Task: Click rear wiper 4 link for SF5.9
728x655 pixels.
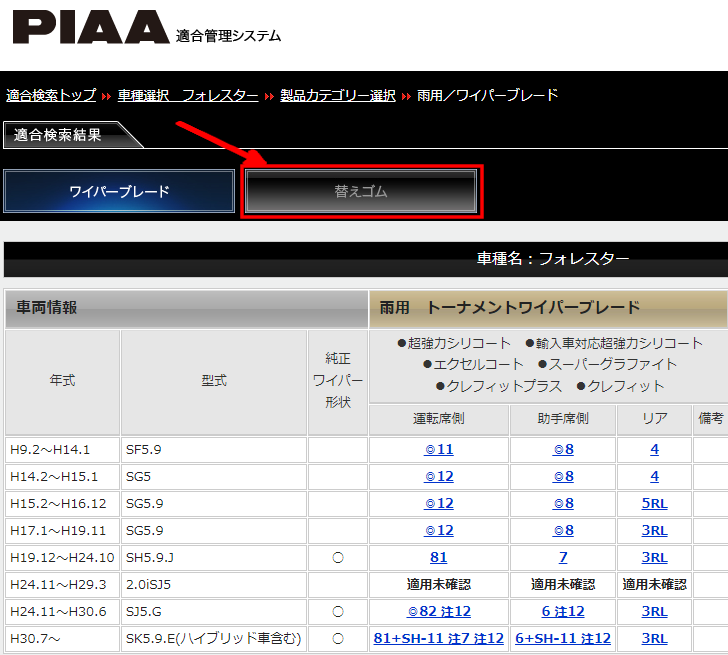Action: [x=654, y=450]
